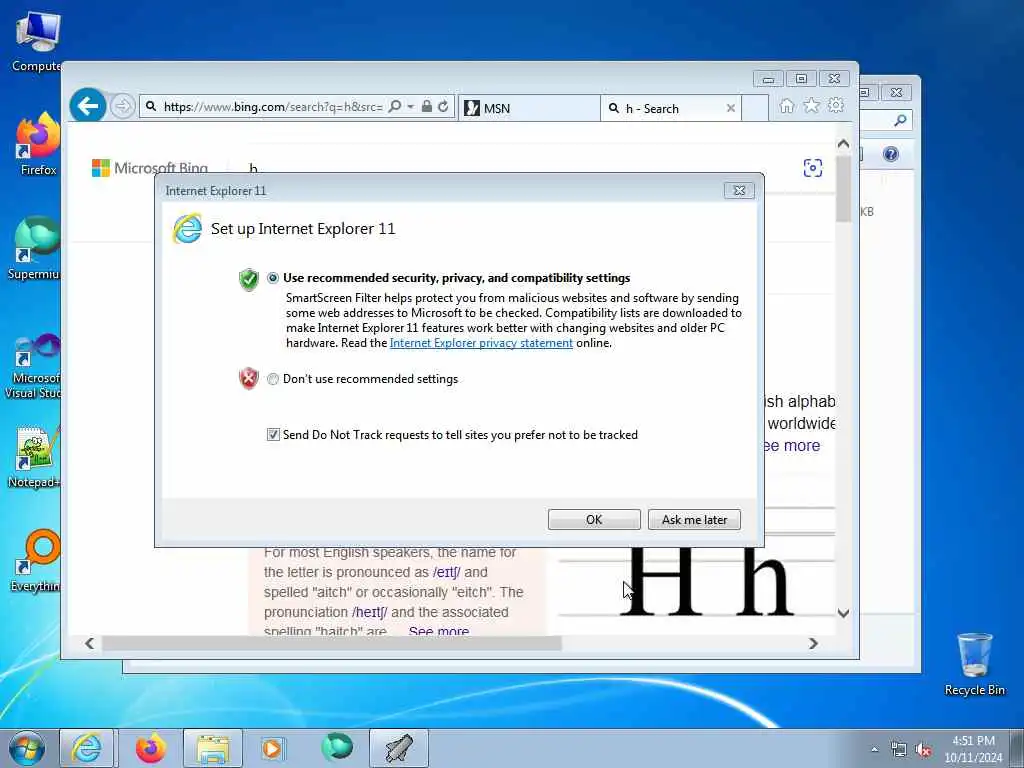The width and height of the screenshot is (1024, 768).
Task: Click page vertical scroll down arrow
Action: (843, 613)
